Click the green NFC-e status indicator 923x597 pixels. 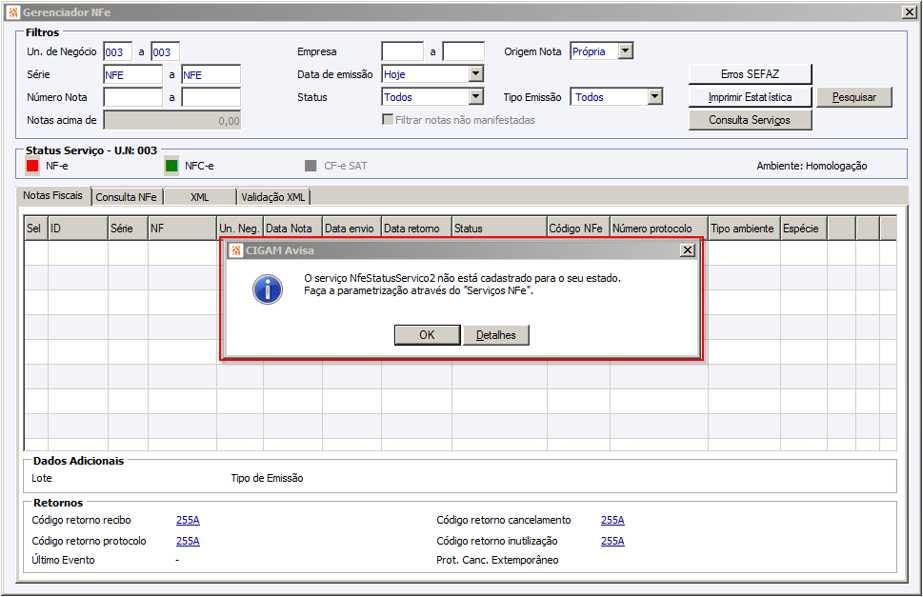171,166
